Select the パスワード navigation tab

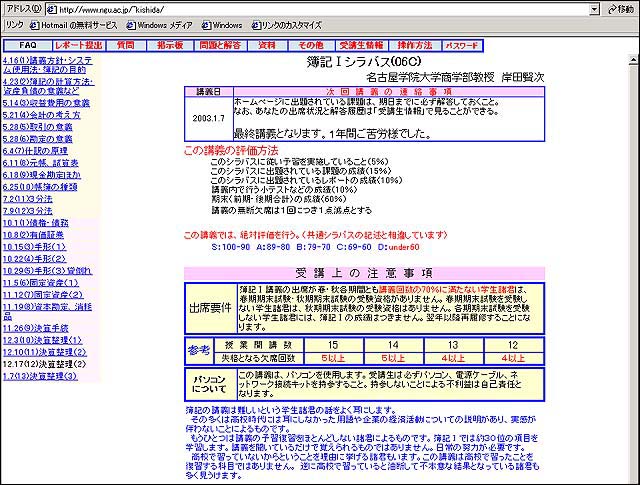(x=462, y=45)
